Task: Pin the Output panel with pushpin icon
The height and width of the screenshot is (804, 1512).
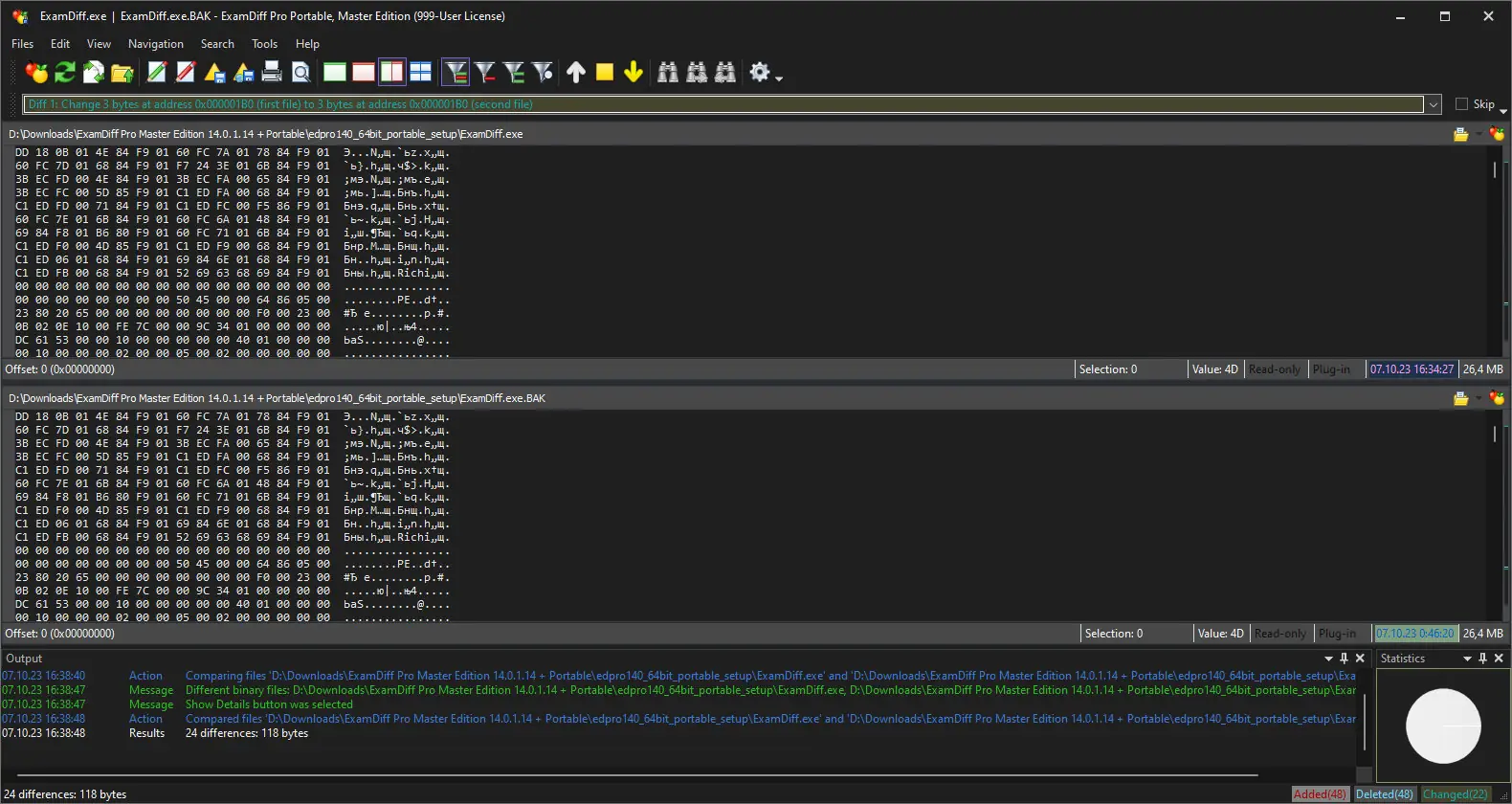Action: tap(1345, 659)
